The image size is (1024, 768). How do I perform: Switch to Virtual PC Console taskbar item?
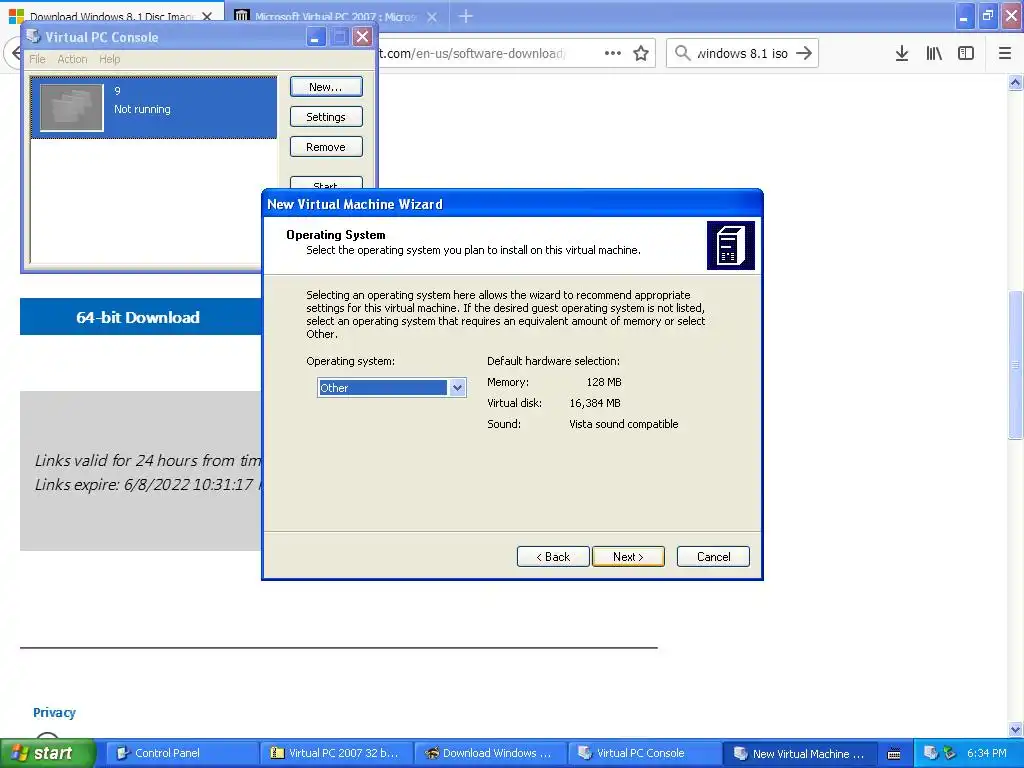click(644, 753)
